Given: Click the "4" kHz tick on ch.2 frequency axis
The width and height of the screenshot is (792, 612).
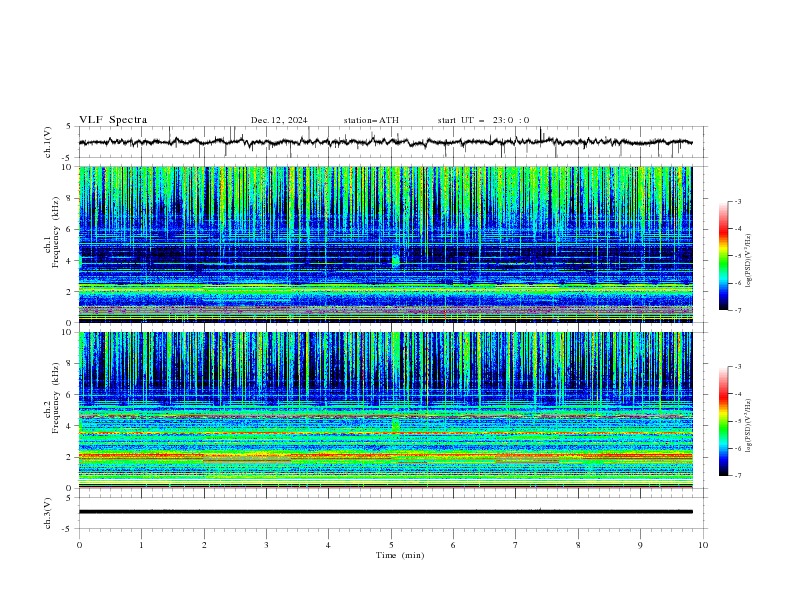Looking at the screenshot, I should [x=71, y=426].
